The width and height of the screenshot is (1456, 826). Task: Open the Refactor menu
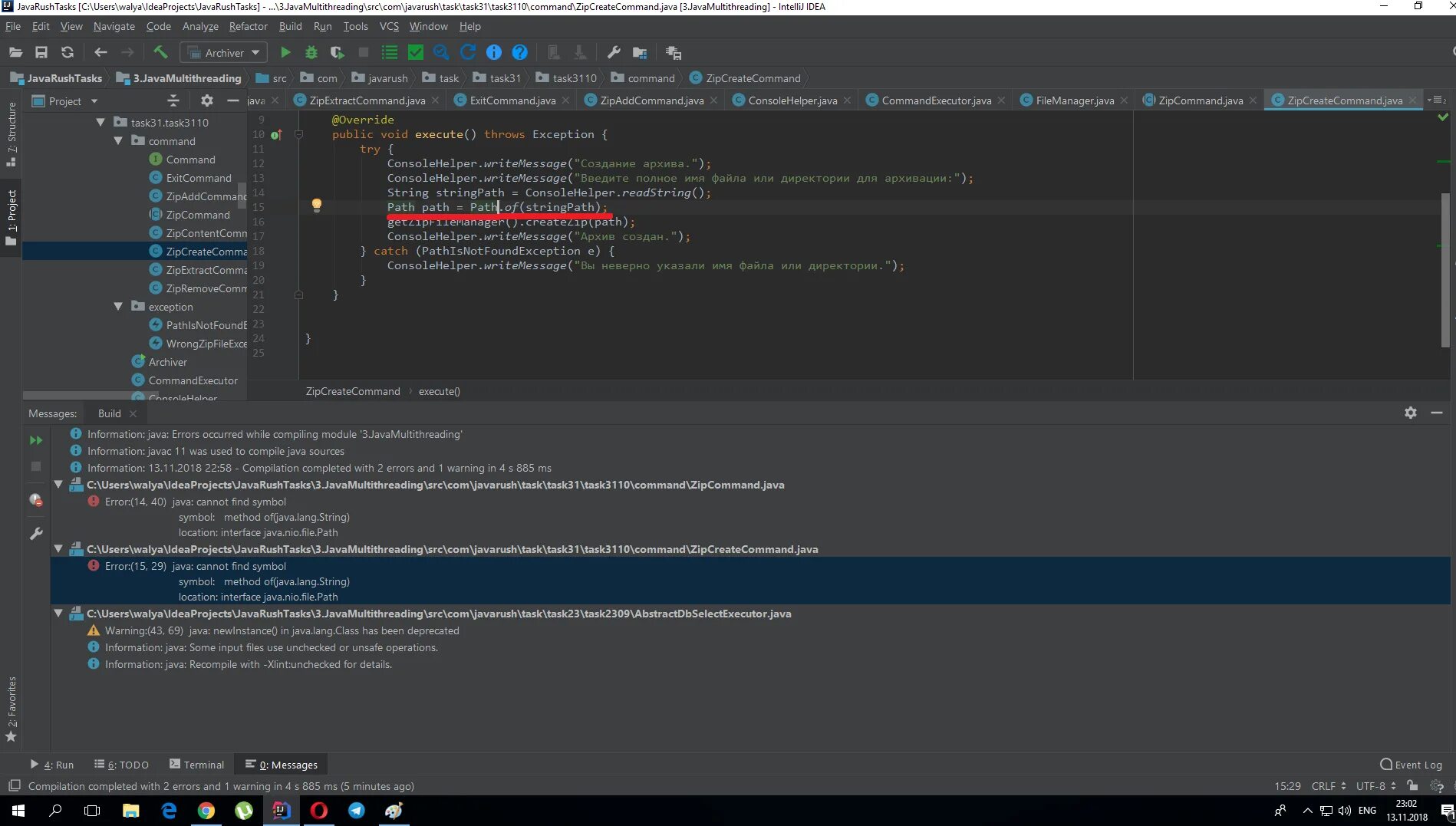[x=249, y=26]
